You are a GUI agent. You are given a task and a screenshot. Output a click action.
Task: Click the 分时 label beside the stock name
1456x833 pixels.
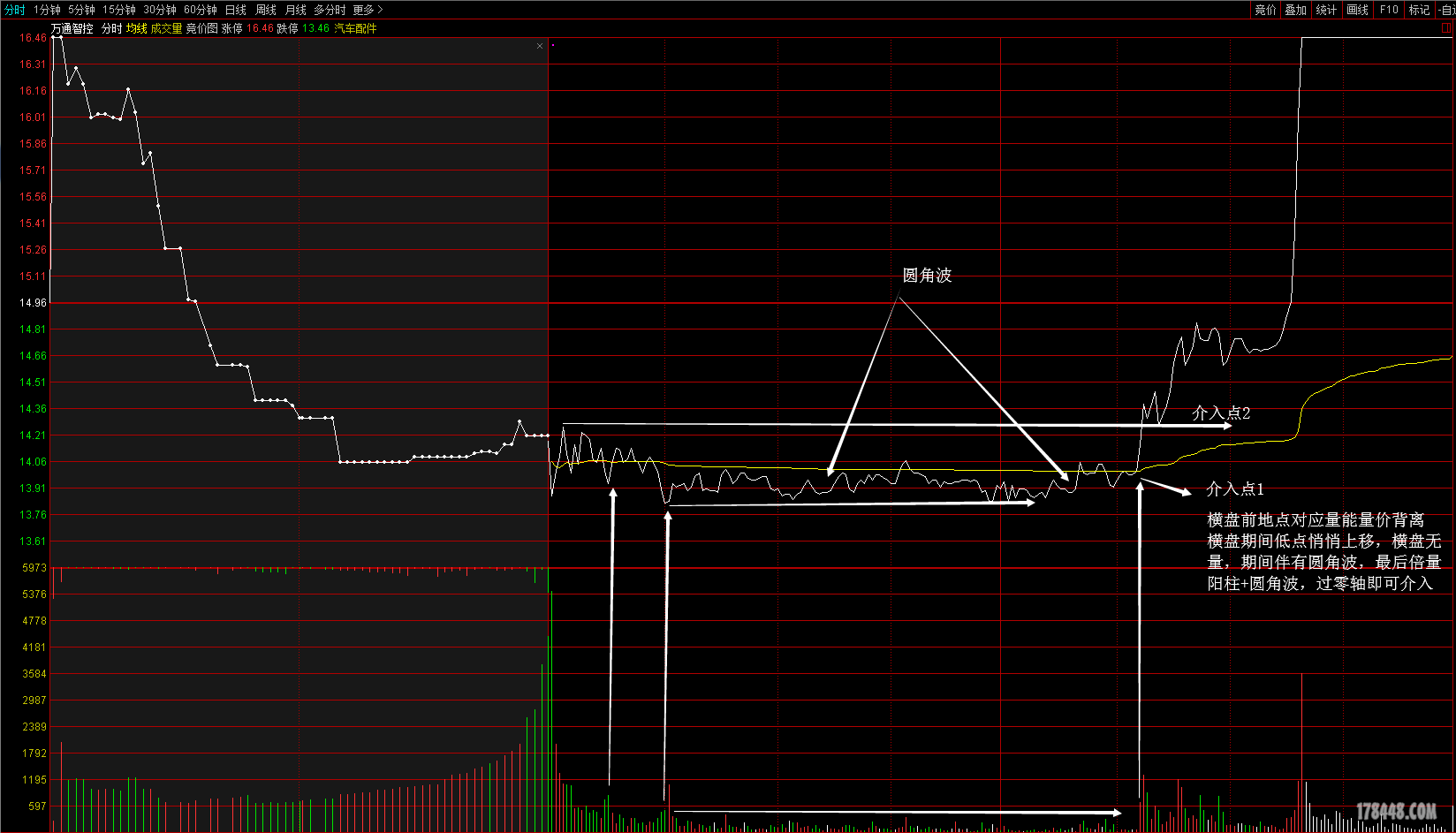[x=111, y=28]
